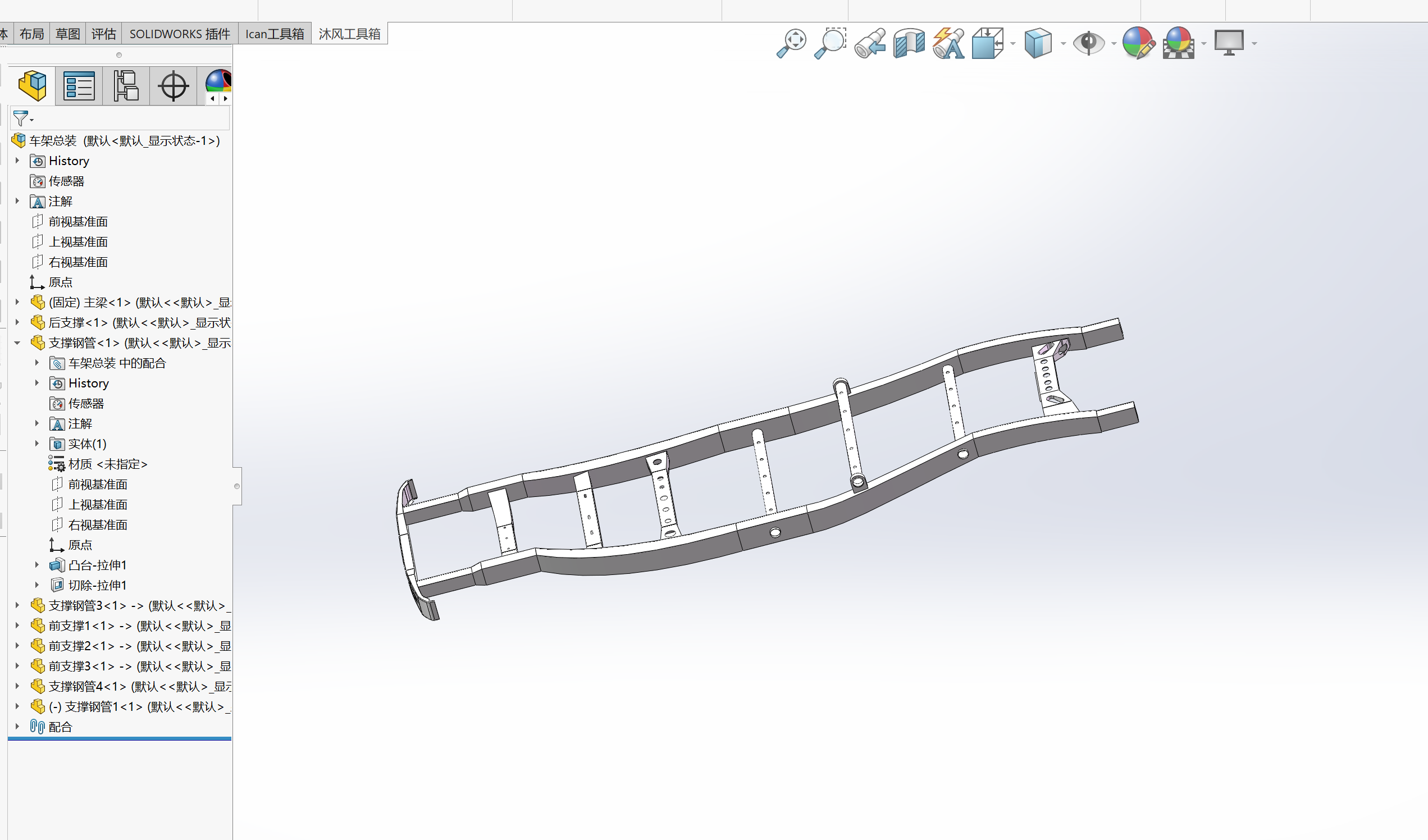Expand the 支撑钢管3<1> component

click(17, 605)
